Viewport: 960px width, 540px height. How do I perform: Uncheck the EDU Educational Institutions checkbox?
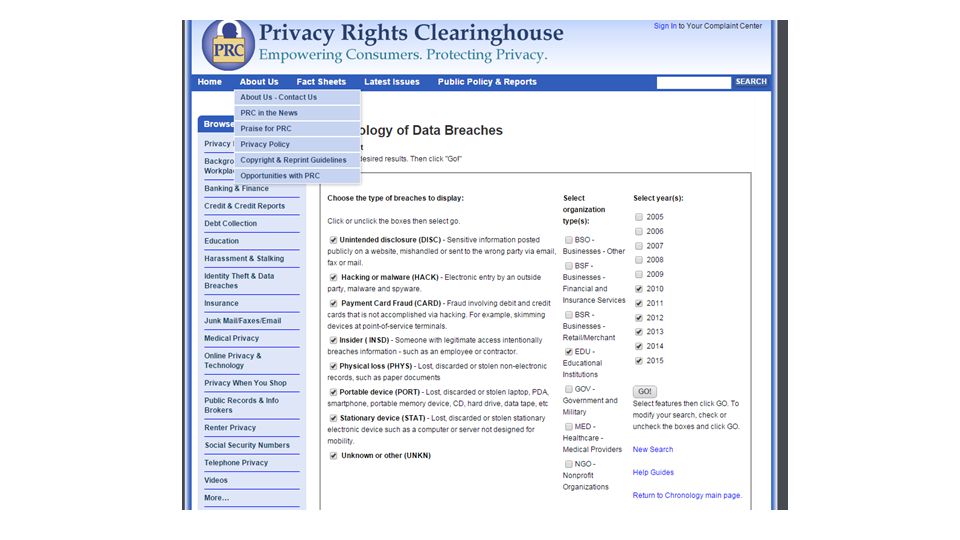569,352
